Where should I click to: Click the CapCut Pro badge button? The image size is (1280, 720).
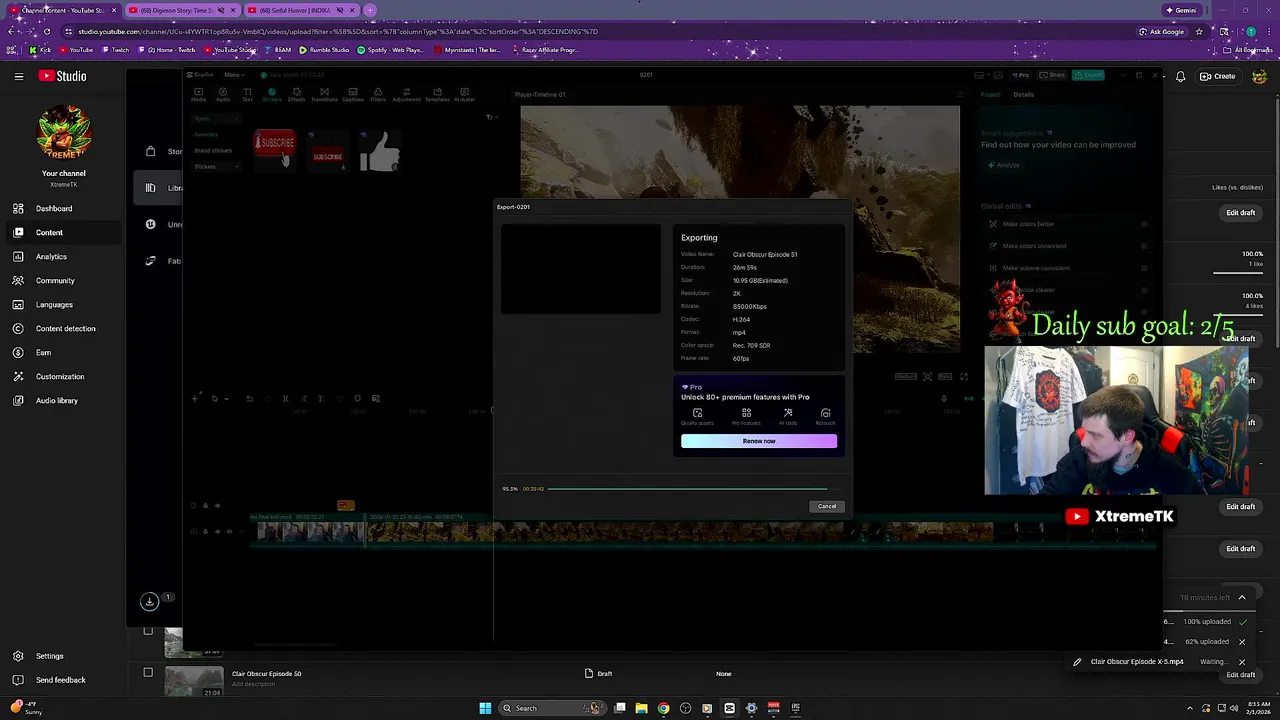[x=1021, y=75]
